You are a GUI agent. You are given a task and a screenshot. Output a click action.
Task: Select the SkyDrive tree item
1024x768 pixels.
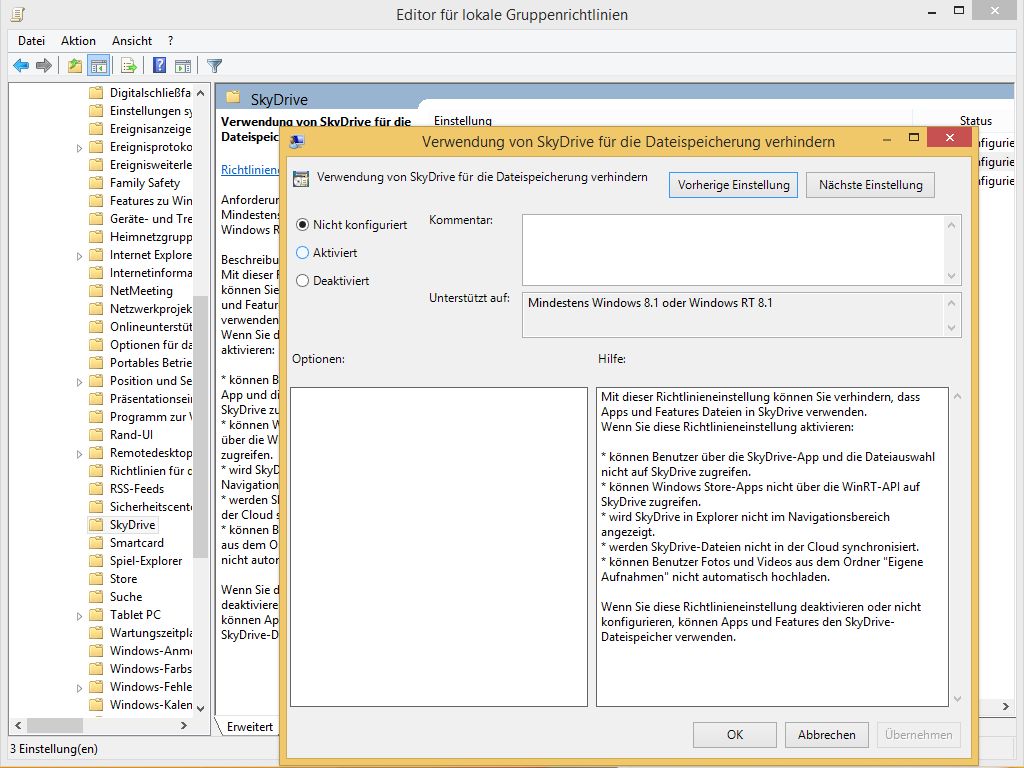click(133, 524)
